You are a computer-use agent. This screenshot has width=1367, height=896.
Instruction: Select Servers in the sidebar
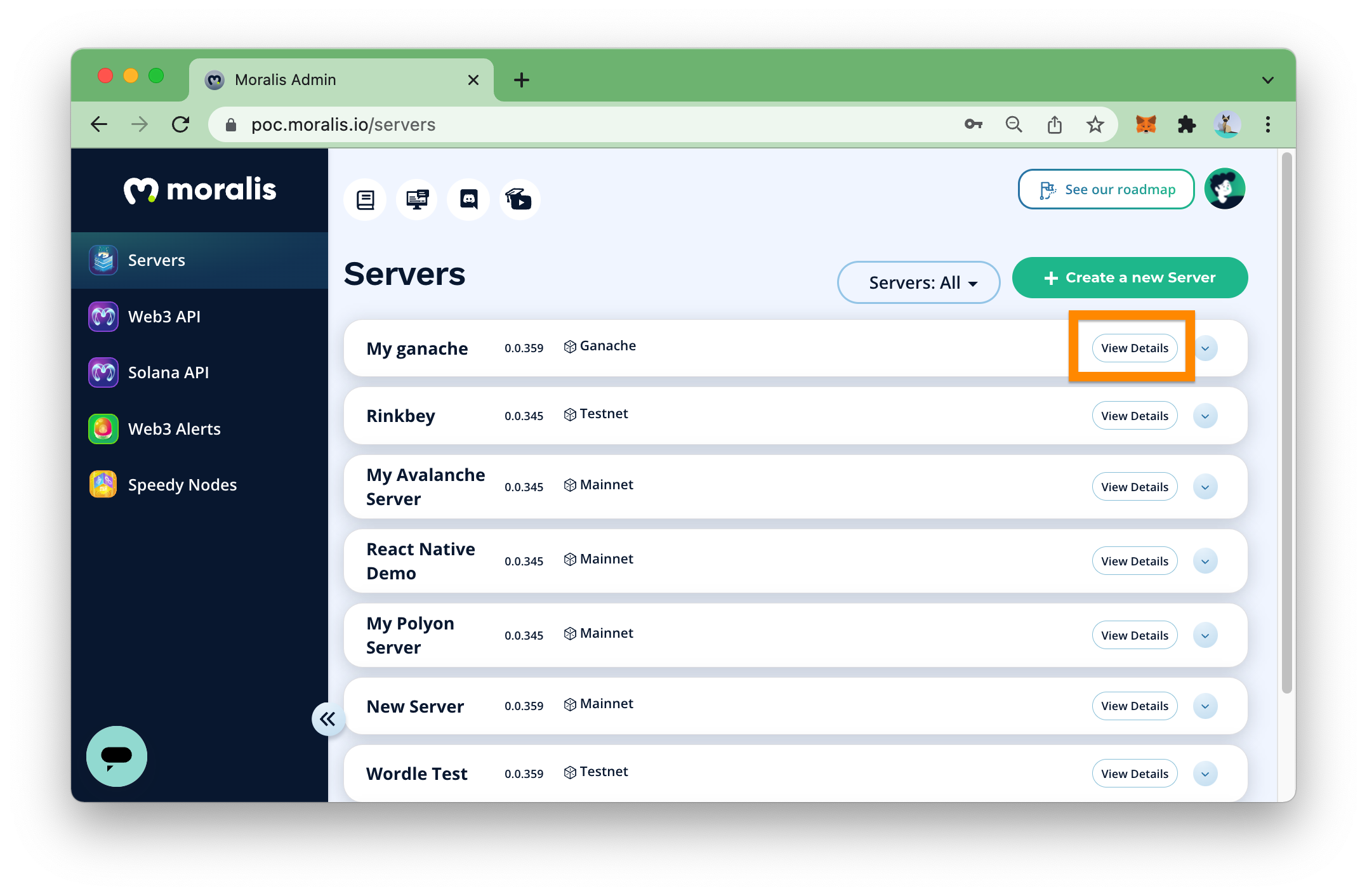pyautogui.click(x=200, y=260)
